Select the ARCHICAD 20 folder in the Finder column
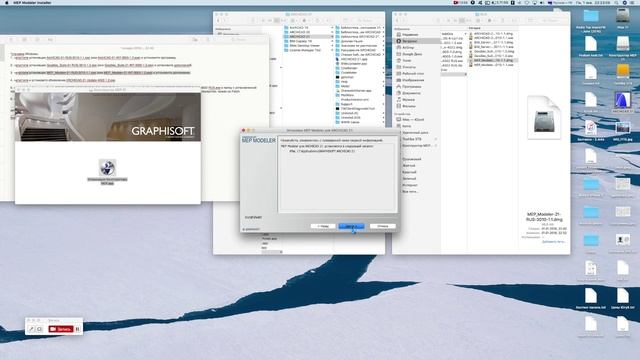The image size is (640, 360). pyautogui.click(x=308, y=32)
